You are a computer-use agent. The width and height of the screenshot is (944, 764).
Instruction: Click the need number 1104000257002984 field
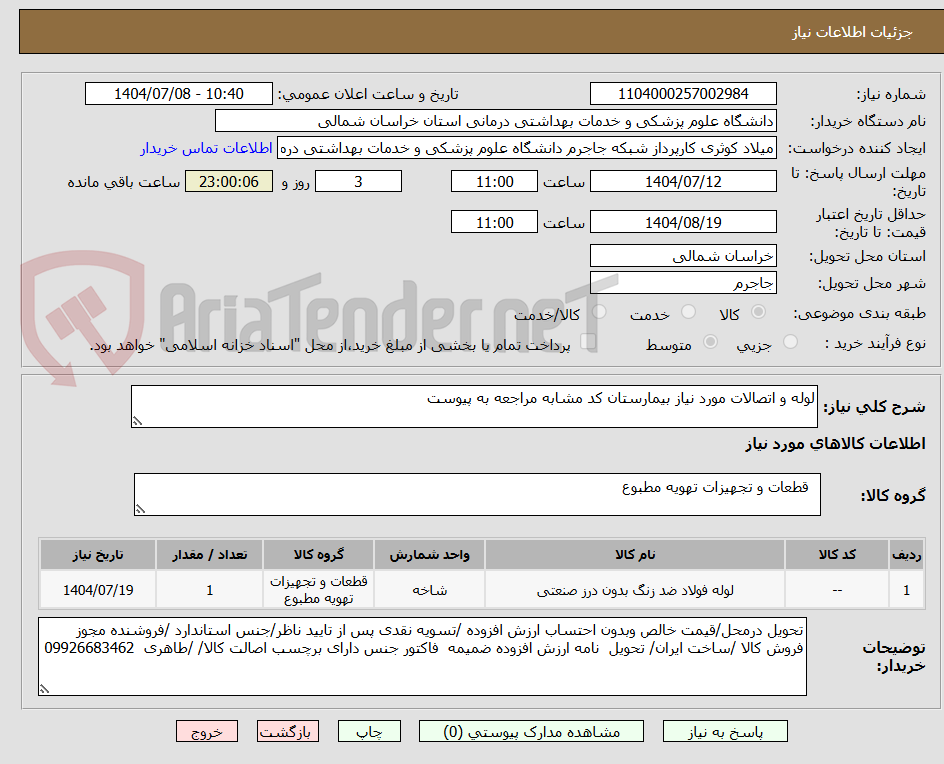coord(683,92)
